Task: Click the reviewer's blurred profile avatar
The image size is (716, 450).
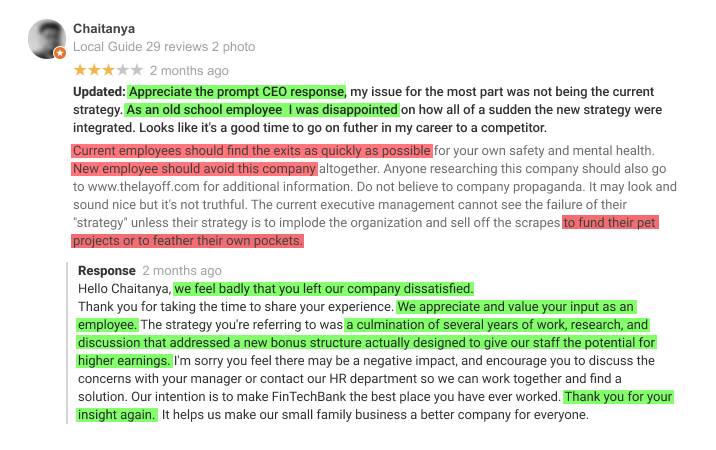Action: (x=47, y=39)
